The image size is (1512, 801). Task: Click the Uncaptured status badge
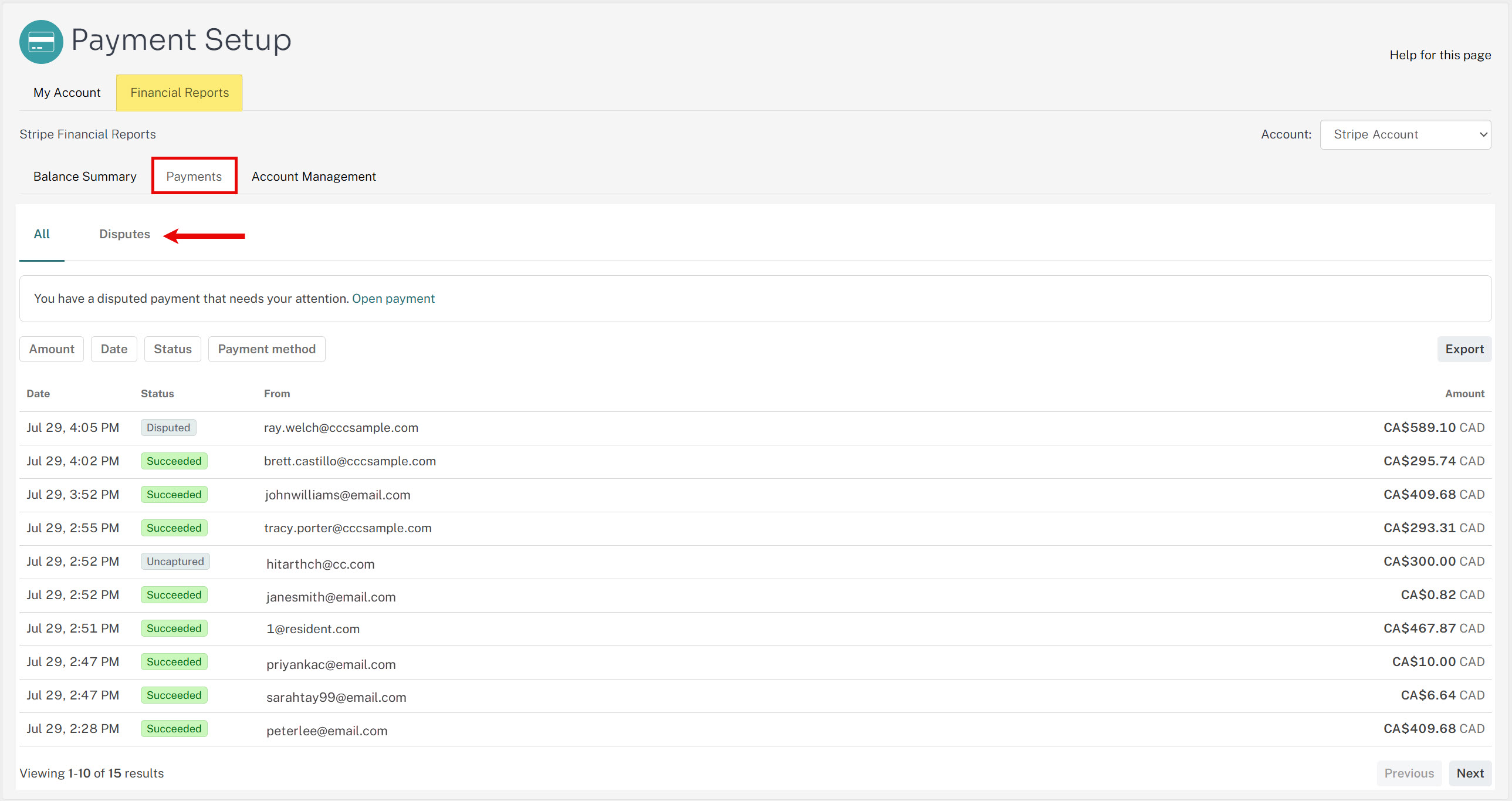pyautogui.click(x=175, y=562)
